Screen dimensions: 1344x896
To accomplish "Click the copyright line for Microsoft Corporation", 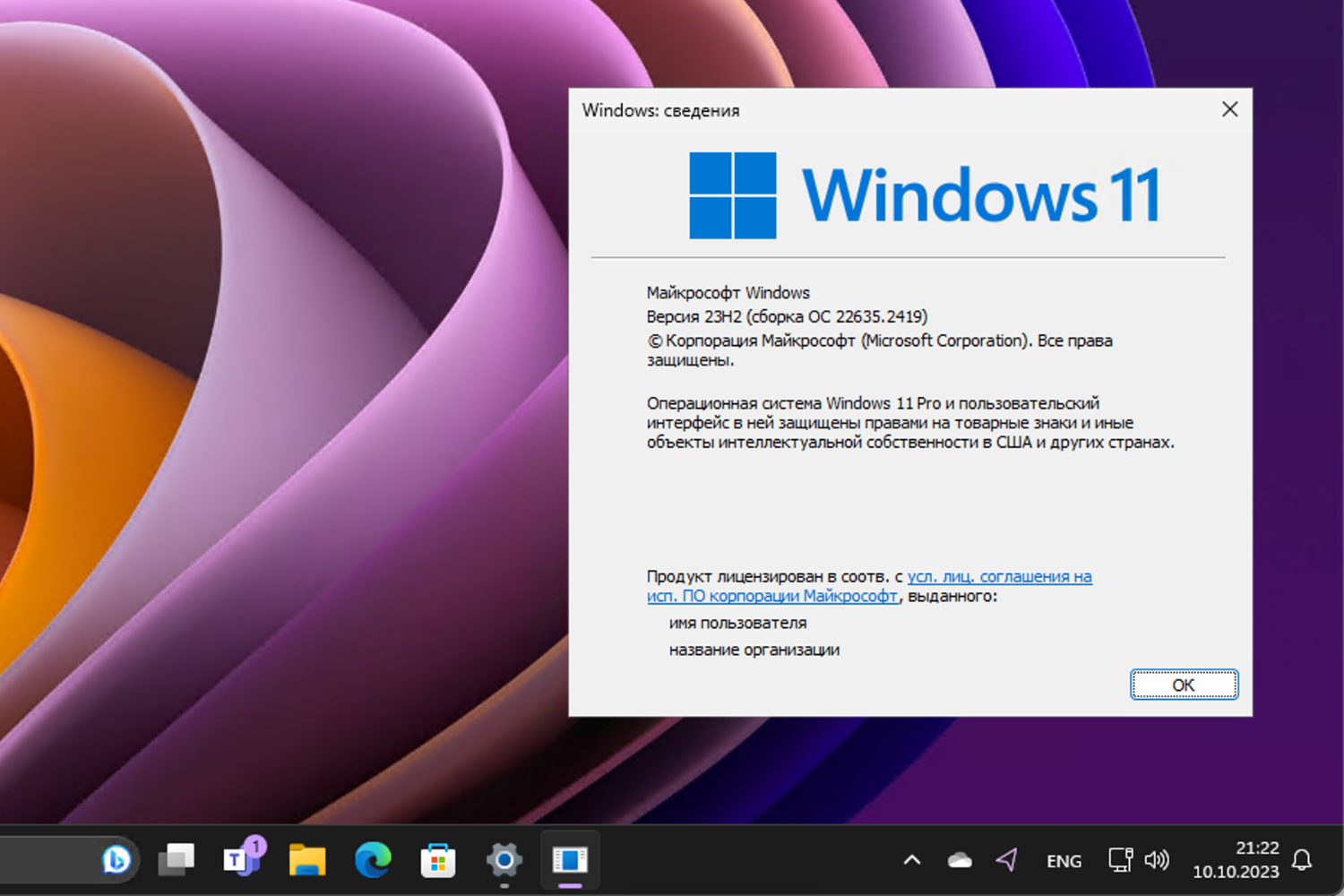I will point(879,350).
